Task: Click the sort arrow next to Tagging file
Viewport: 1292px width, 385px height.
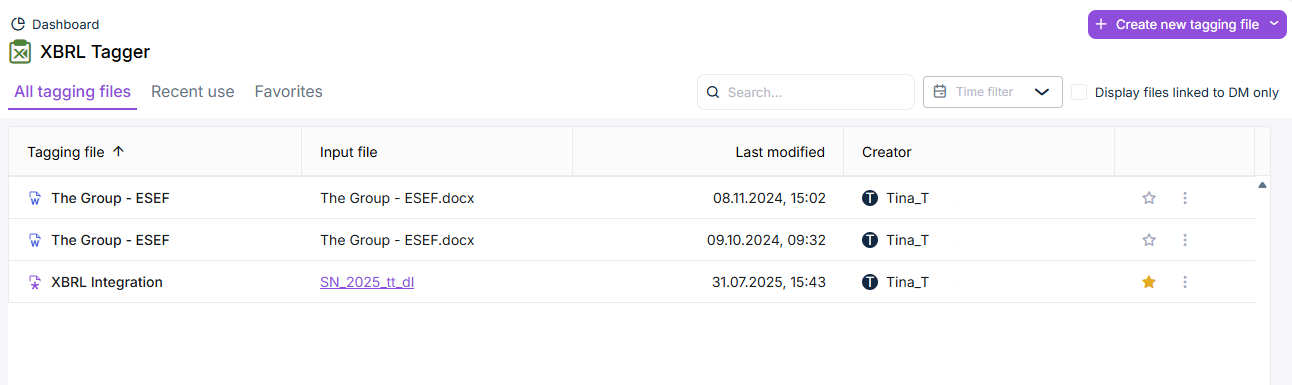Action: [118, 152]
